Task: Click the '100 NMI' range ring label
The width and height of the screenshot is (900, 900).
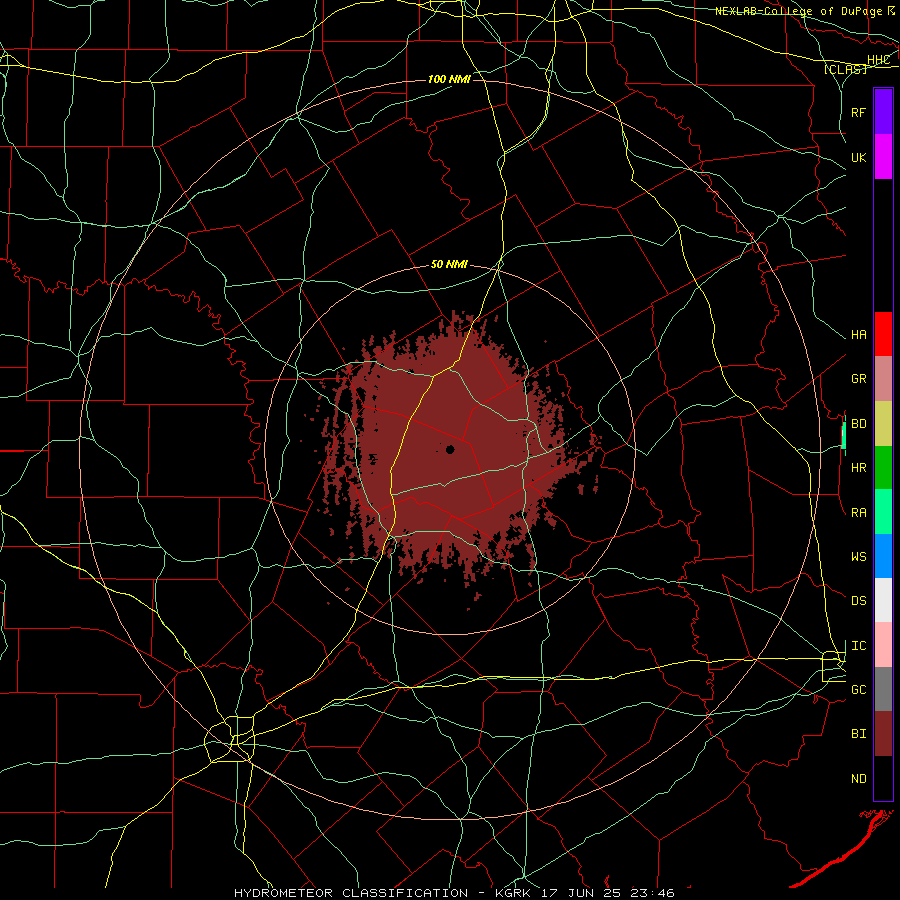Action: pos(449,79)
